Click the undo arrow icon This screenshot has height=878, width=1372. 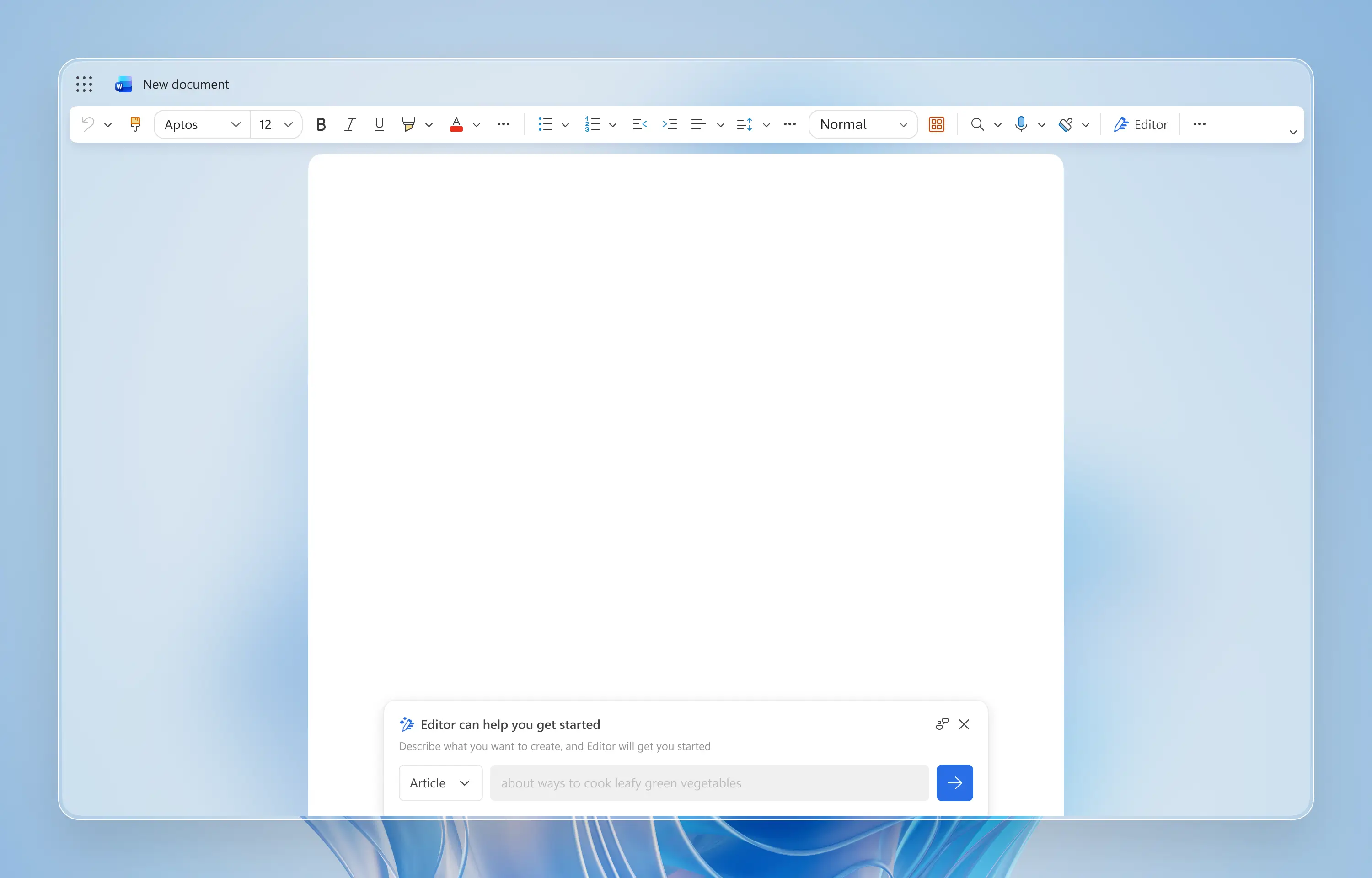(88, 124)
